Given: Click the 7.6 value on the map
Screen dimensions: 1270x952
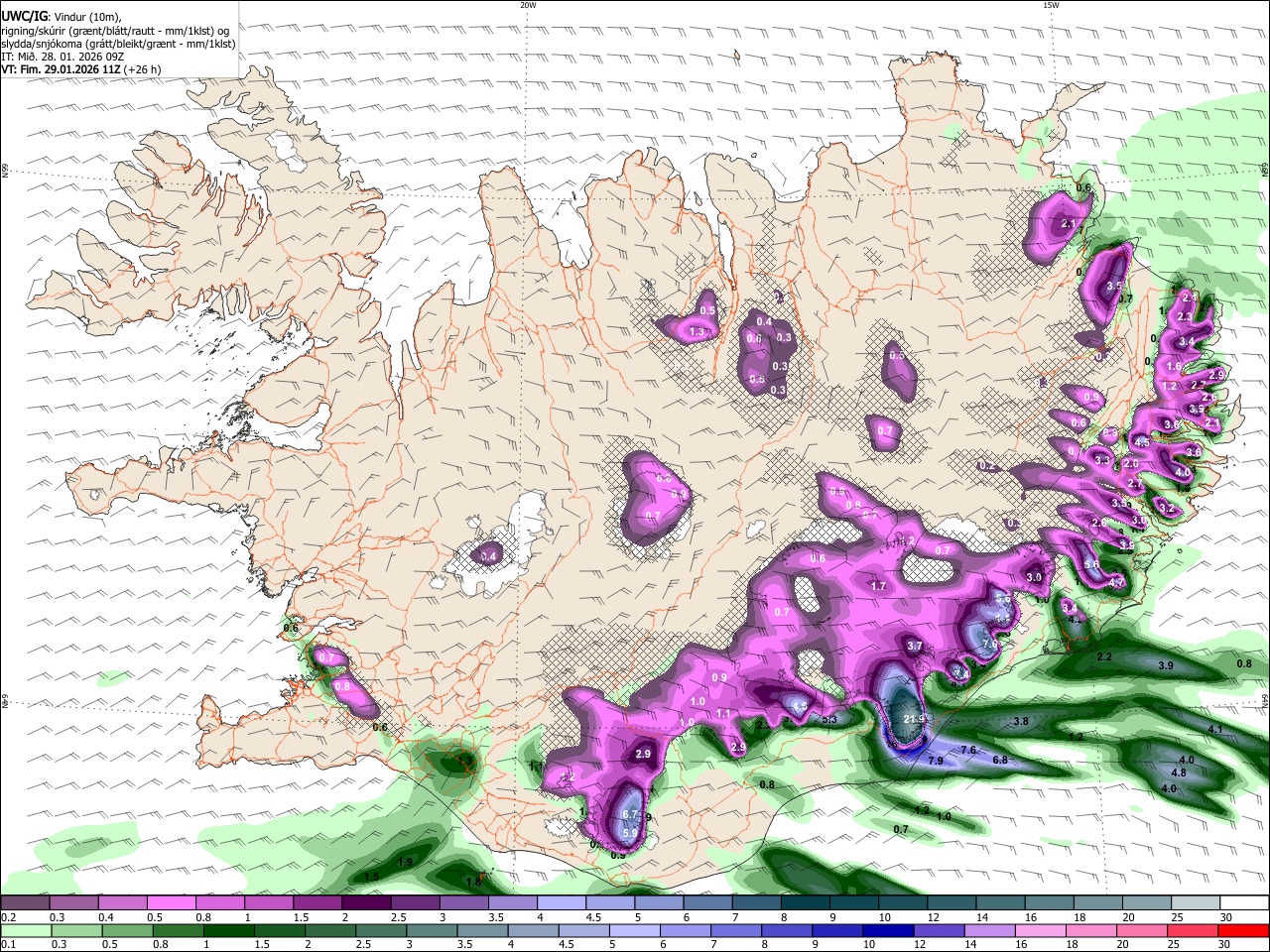Looking at the screenshot, I should point(969,750).
